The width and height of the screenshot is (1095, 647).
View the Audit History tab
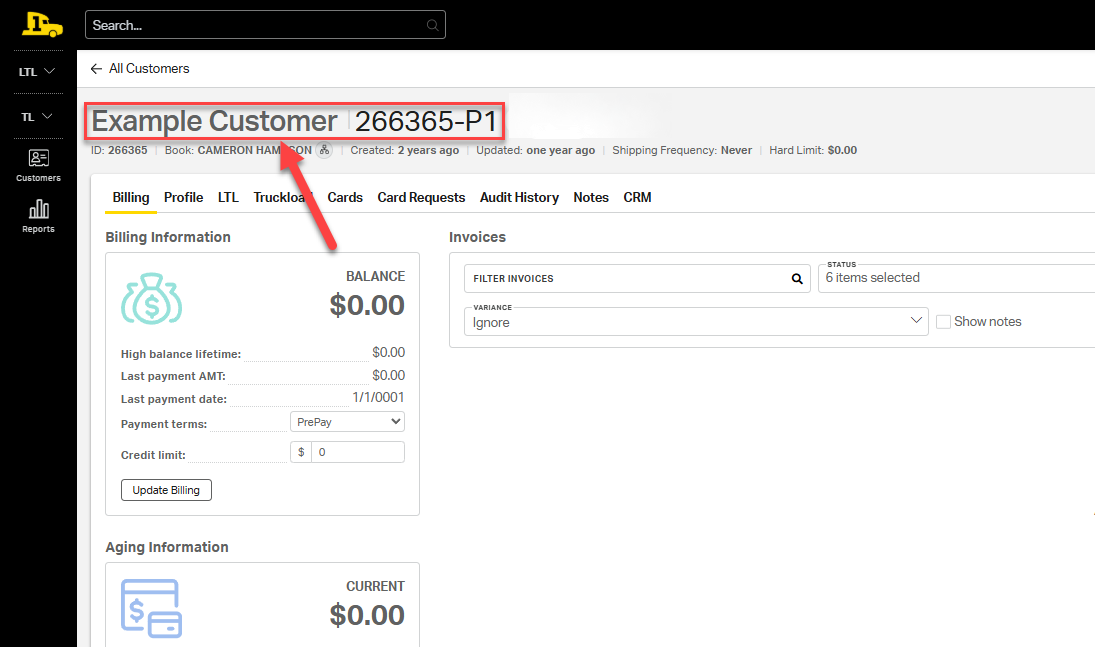pos(519,198)
